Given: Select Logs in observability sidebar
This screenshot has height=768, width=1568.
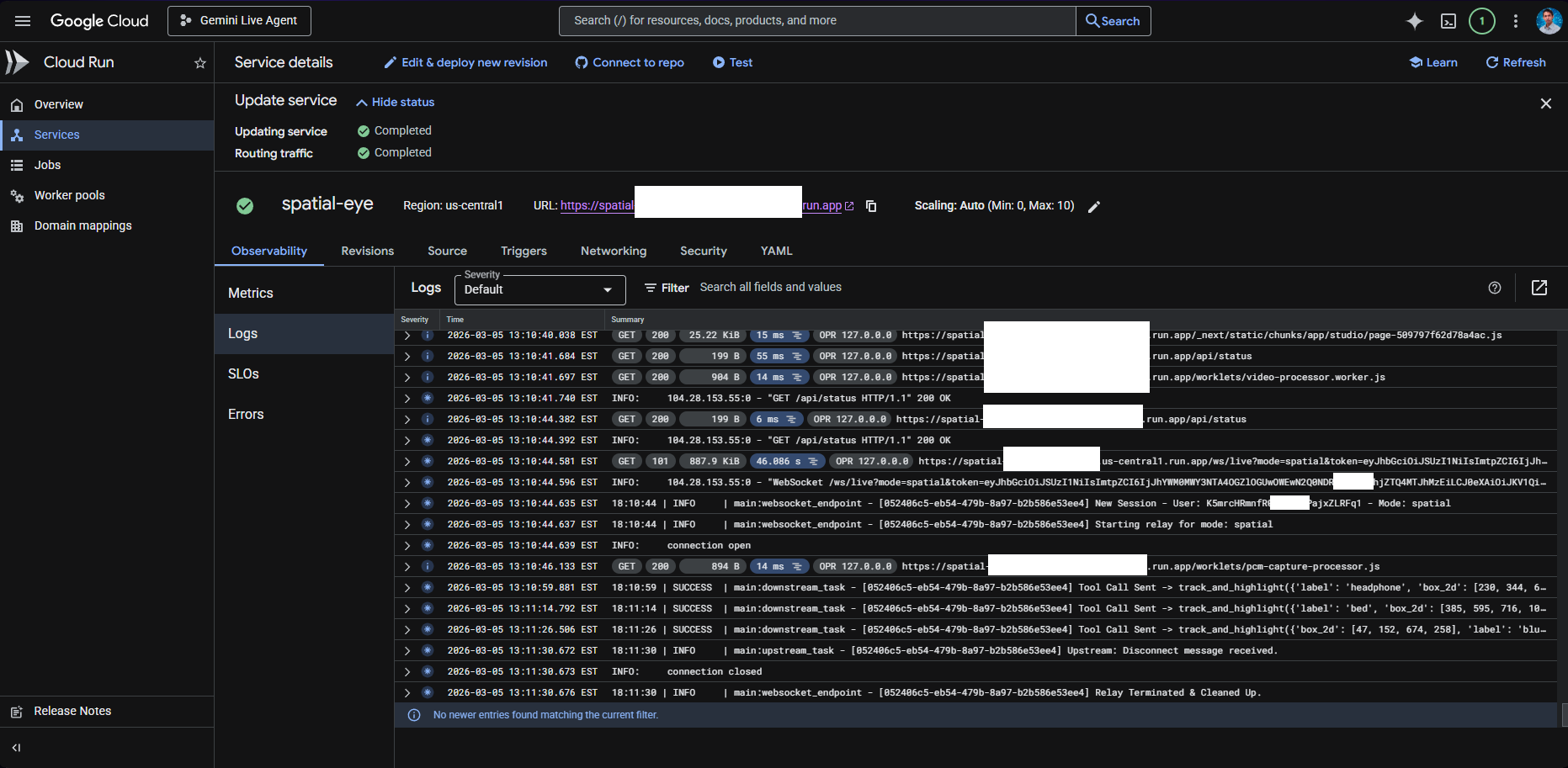Looking at the screenshot, I should (305, 334).
